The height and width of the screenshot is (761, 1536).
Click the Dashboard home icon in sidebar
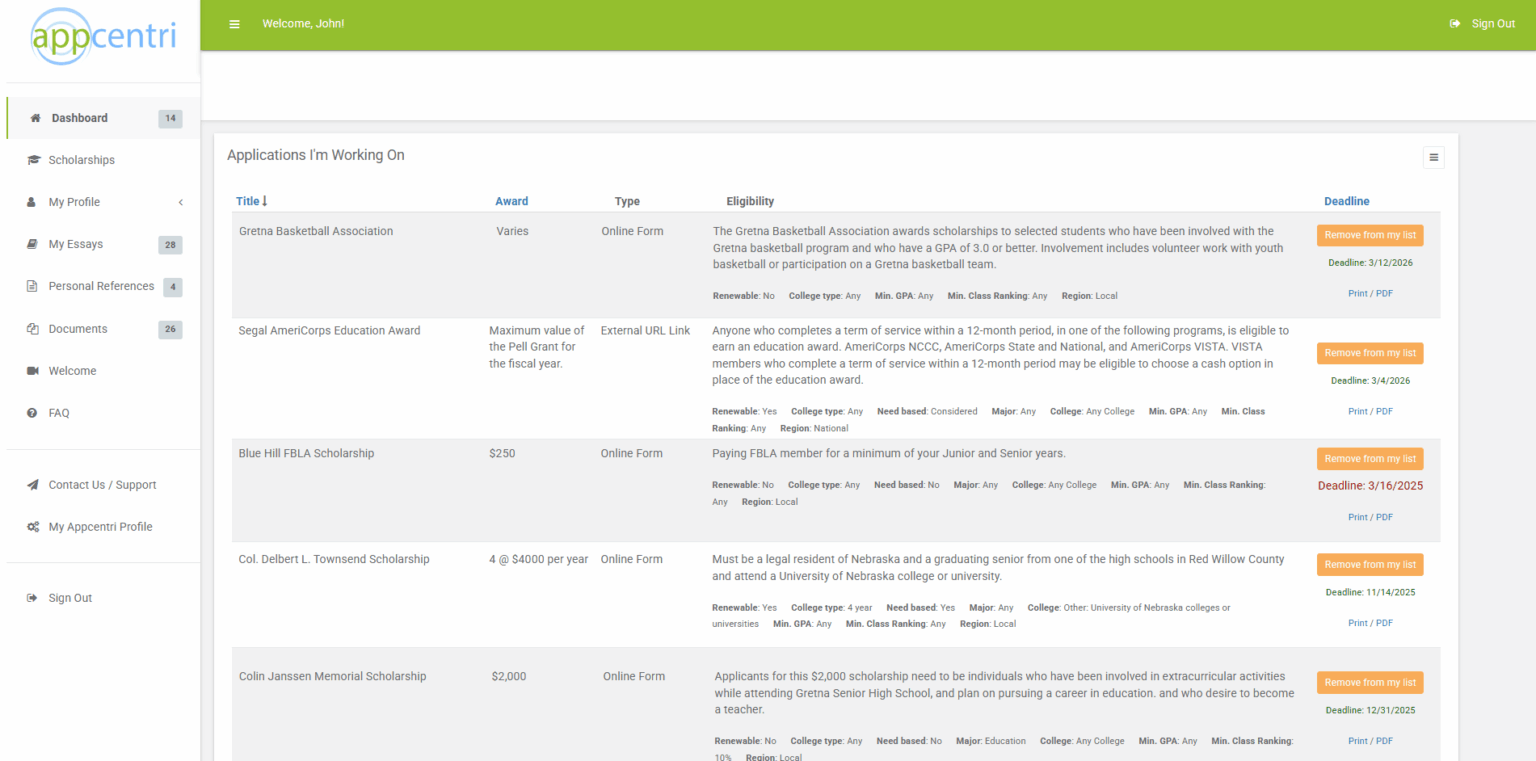[x=35, y=118]
